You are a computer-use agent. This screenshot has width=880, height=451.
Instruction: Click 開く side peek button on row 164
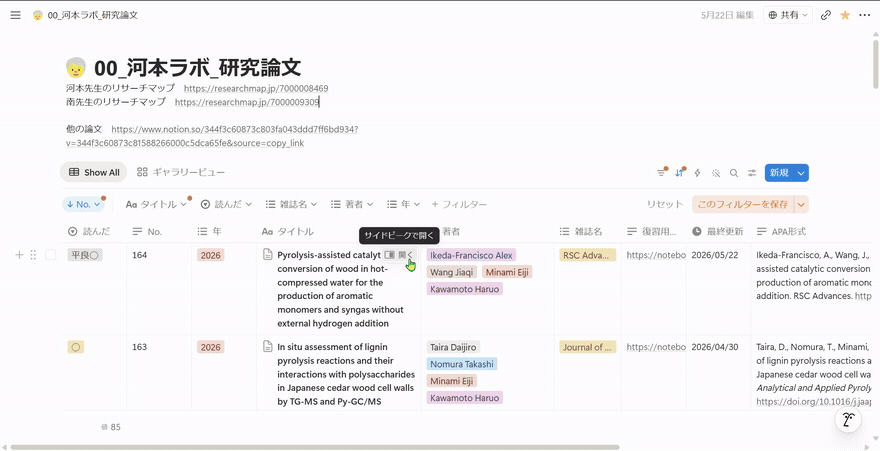coord(400,255)
